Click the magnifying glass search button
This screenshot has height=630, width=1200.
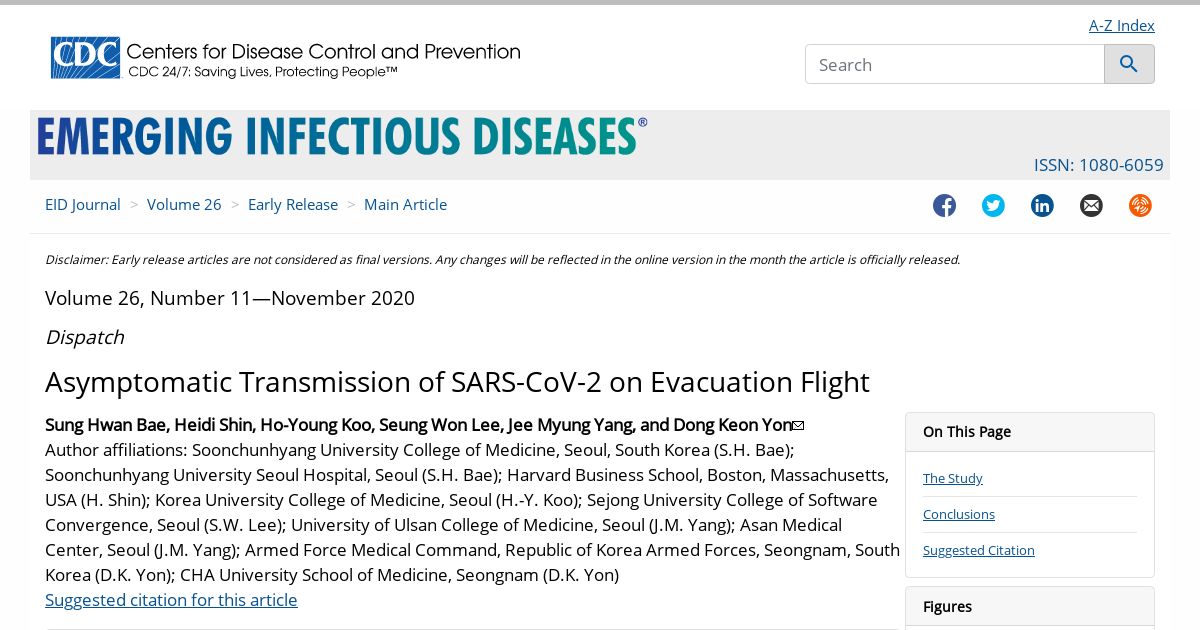click(1129, 64)
